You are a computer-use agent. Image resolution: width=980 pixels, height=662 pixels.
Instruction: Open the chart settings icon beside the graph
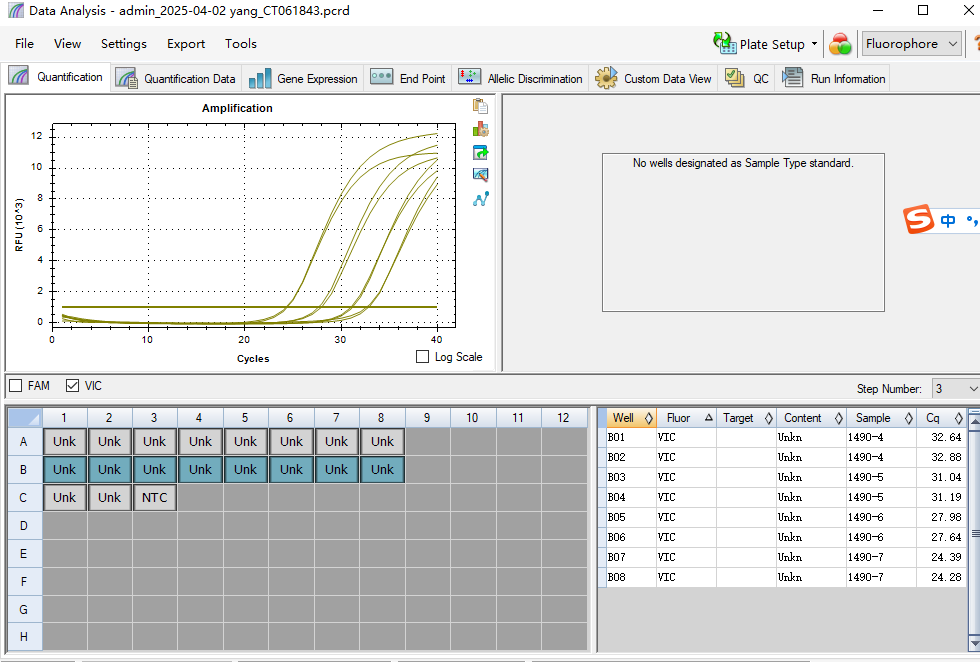[480, 129]
